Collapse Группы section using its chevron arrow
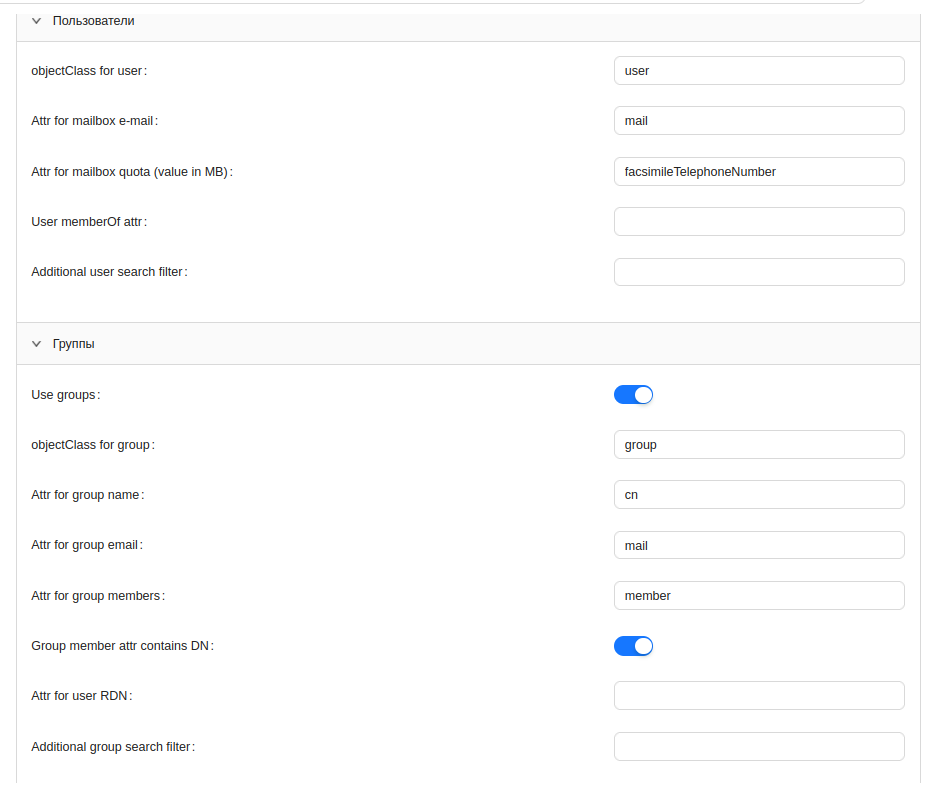This screenshot has height=791, width=933. (37, 343)
